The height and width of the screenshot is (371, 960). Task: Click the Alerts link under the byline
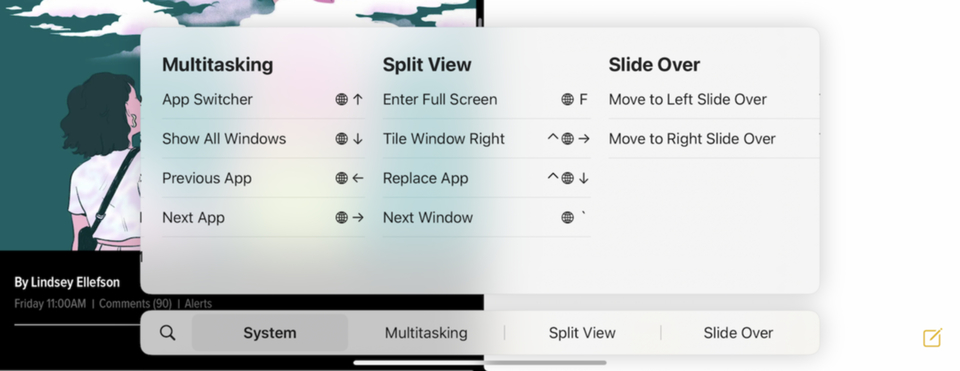tap(198, 304)
